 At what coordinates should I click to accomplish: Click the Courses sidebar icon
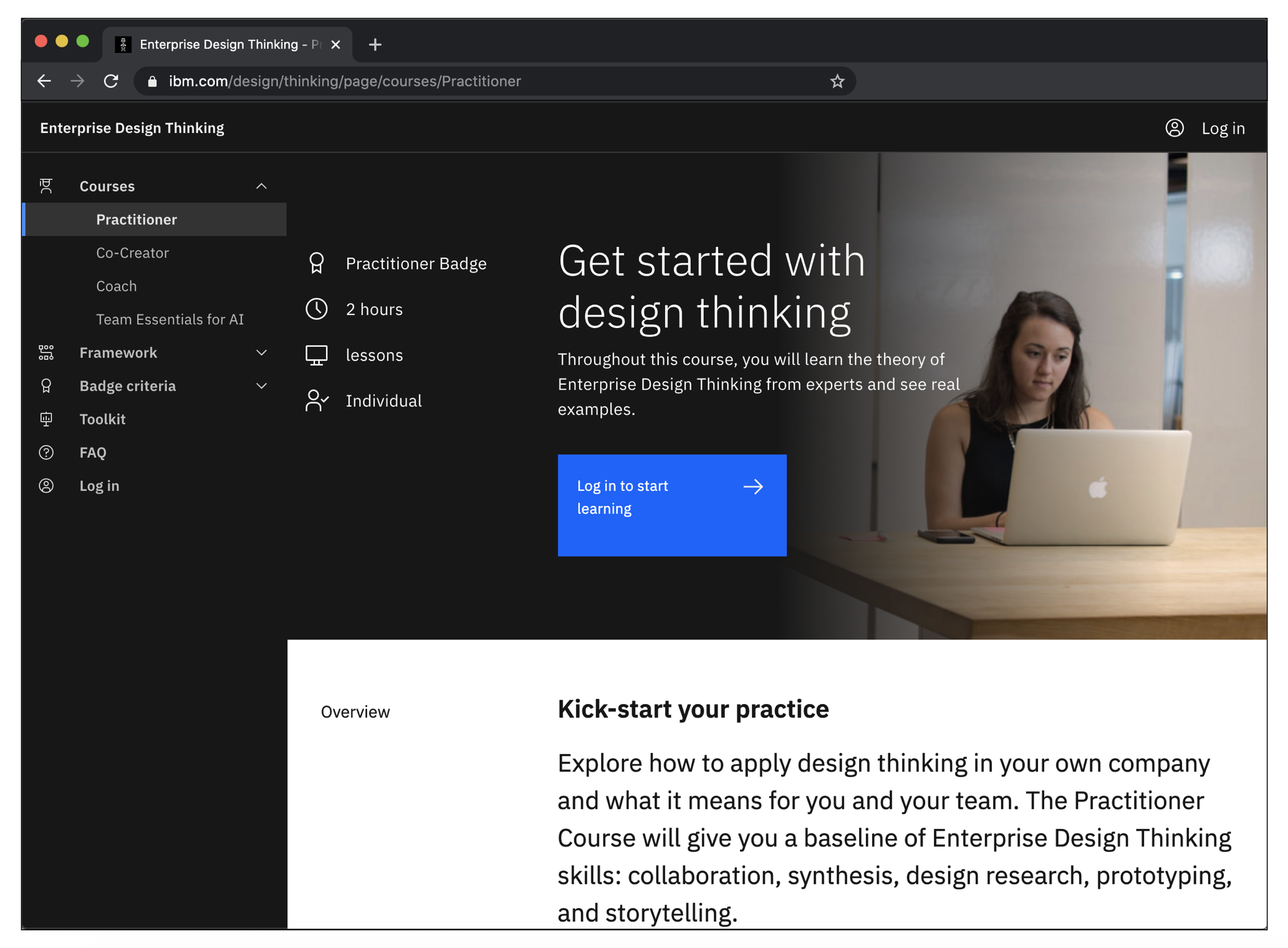tap(46, 185)
